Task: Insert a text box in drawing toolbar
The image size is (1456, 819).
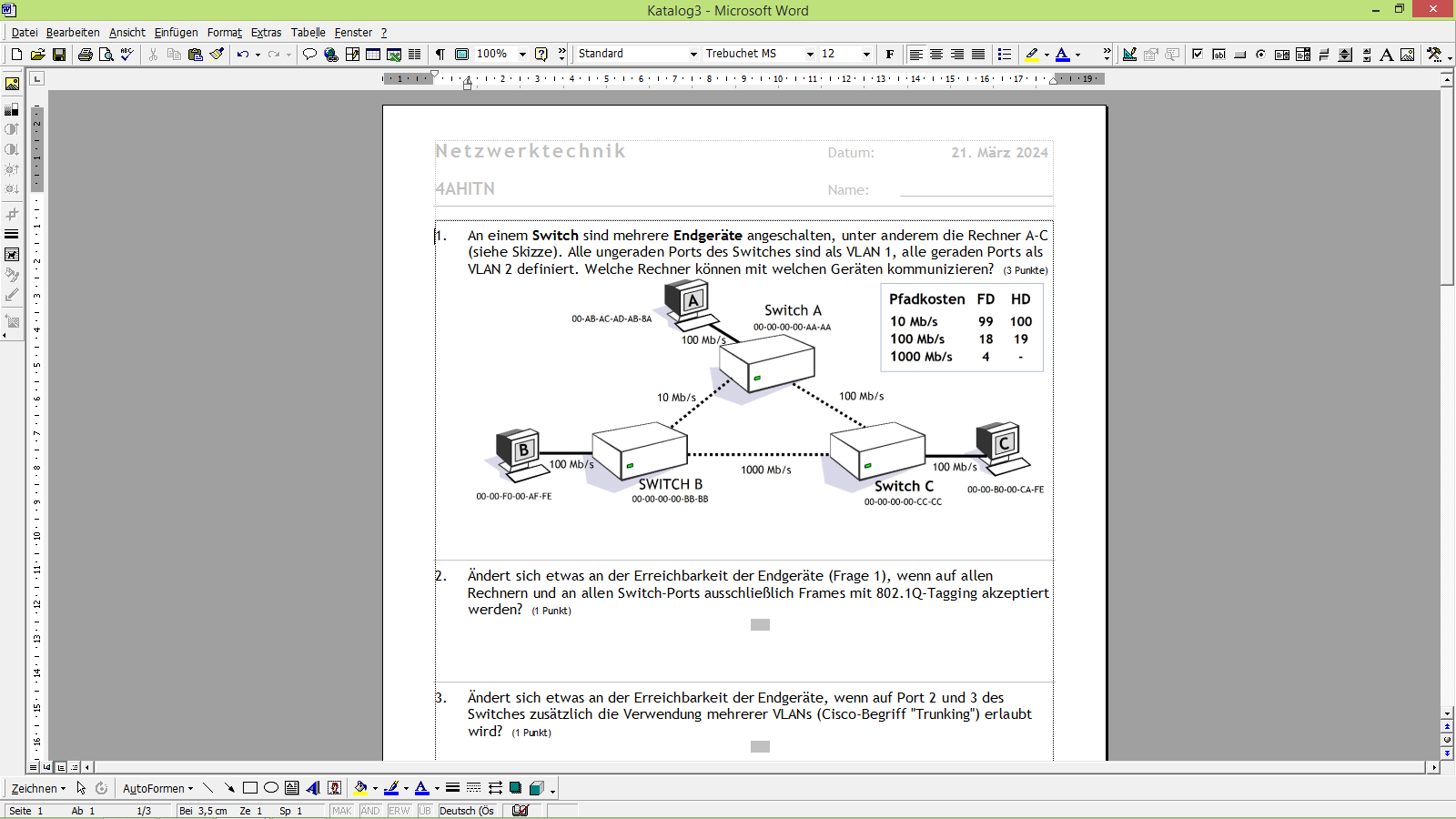Action: click(292, 788)
